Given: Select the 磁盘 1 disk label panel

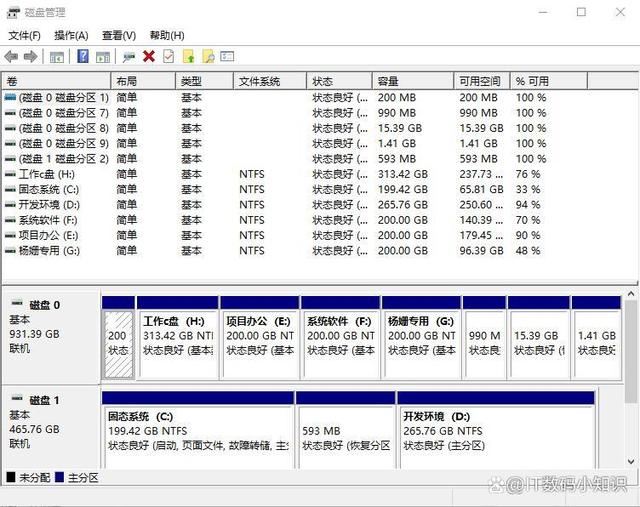Looking at the screenshot, I should pos(51,428).
